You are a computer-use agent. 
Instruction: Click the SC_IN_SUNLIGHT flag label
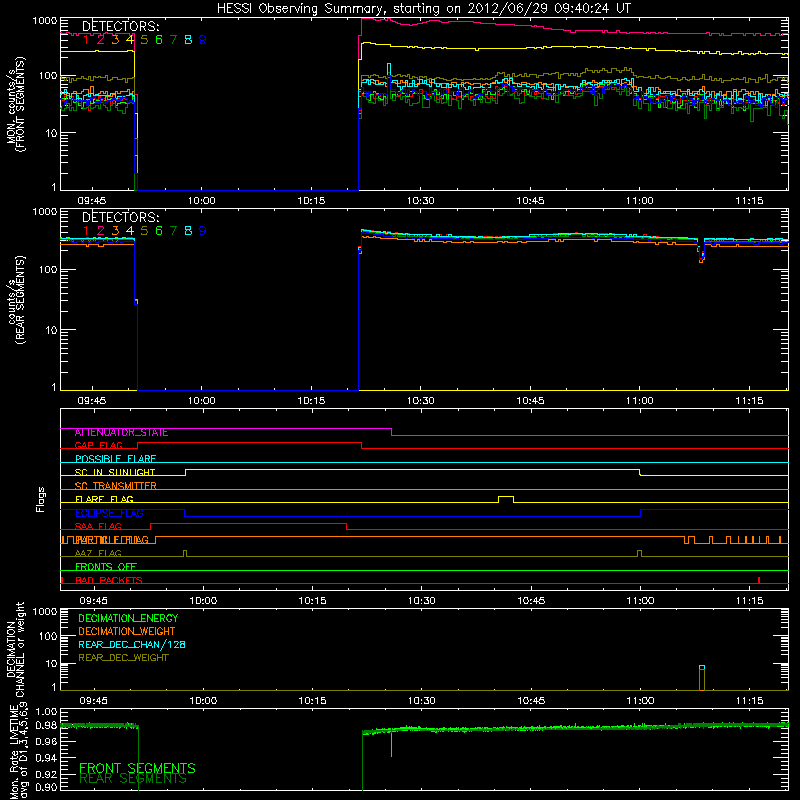[x=115, y=472]
